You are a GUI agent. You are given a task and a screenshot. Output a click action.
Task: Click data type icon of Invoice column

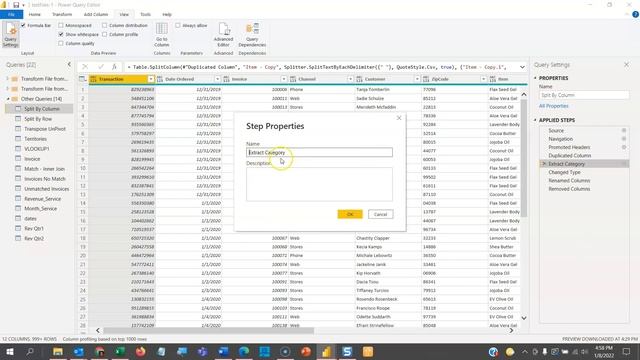pyautogui.click(x=226, y=79)
